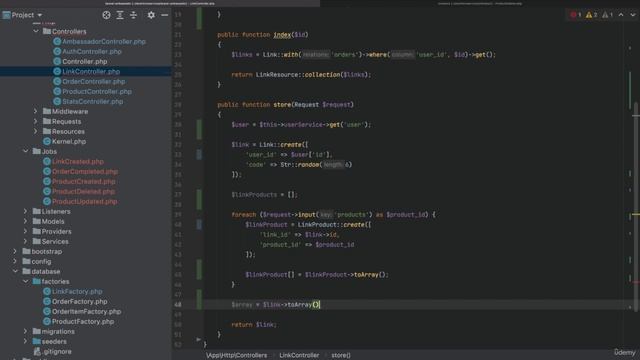Viewport: 640px width, 360px height.
Task: Place cursor on 'return $link;' line
Action: pyautogui.click(x=254, y=324)
